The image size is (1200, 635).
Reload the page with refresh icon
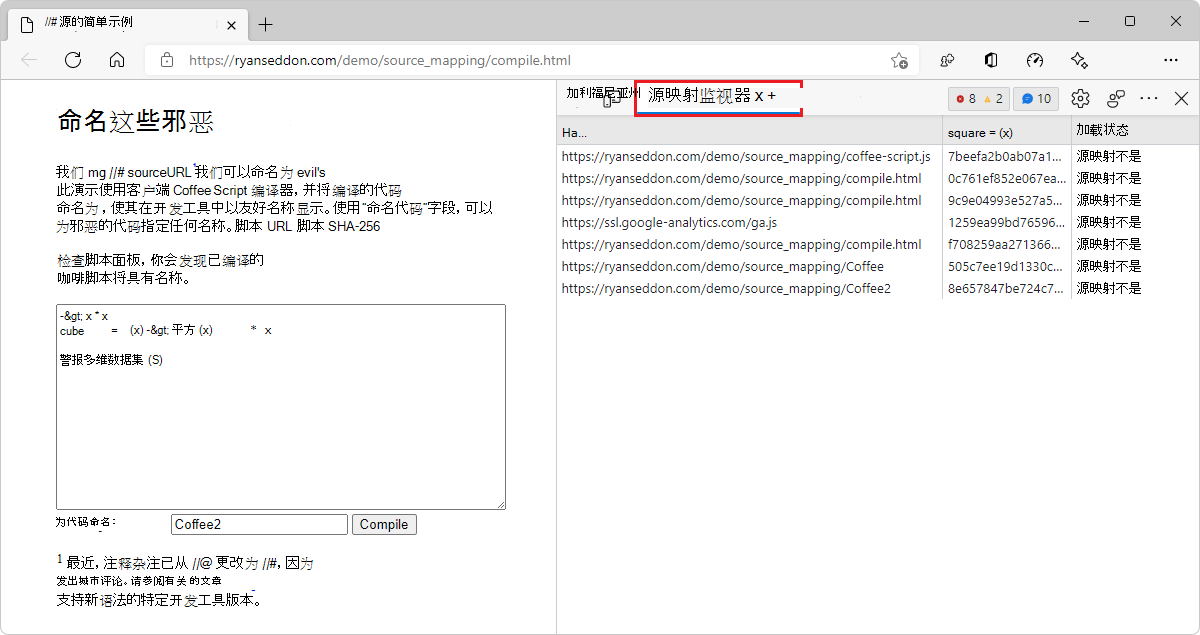(x=73, y=60)
